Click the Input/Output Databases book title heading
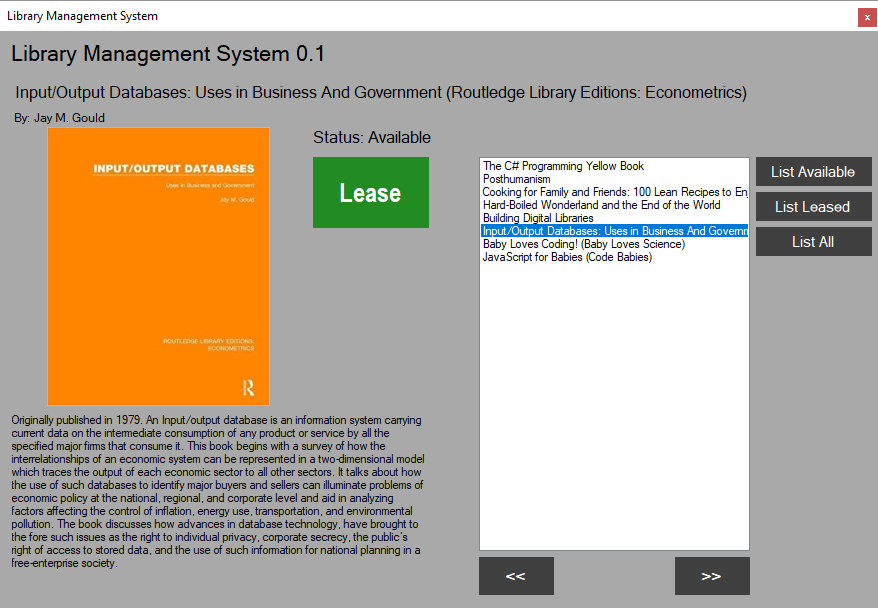 [x=381, y=92]
